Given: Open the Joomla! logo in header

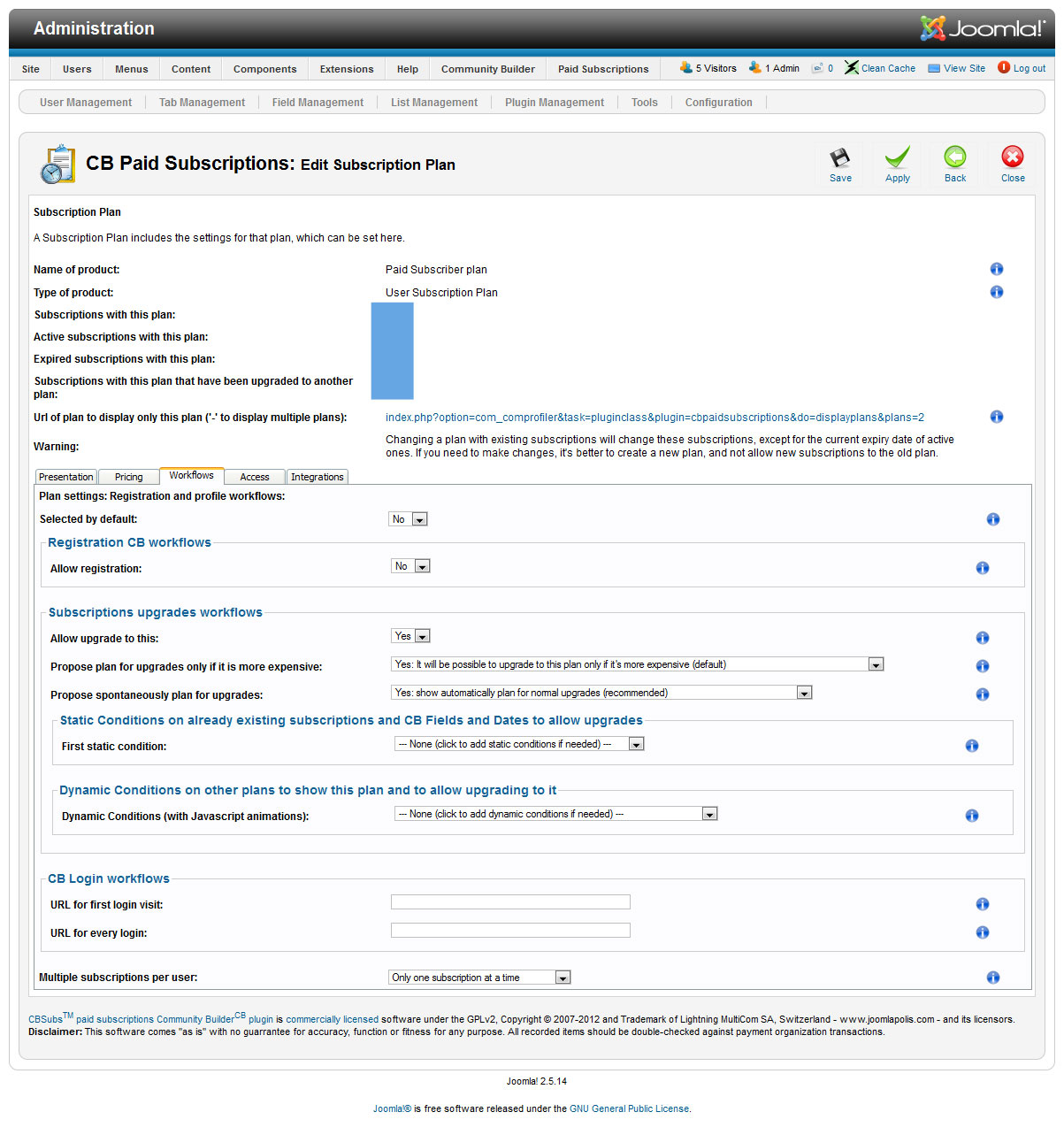Looking at the screenshot, I should coord(982,28).
